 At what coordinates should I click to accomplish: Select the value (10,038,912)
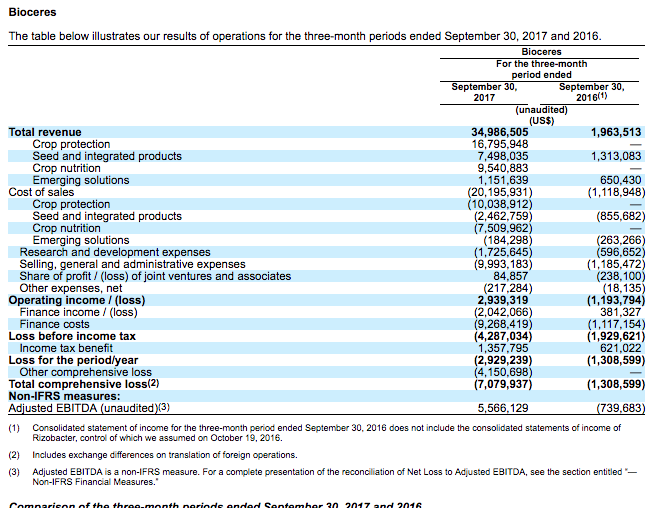pyautogui.click(x=500, y=204)
